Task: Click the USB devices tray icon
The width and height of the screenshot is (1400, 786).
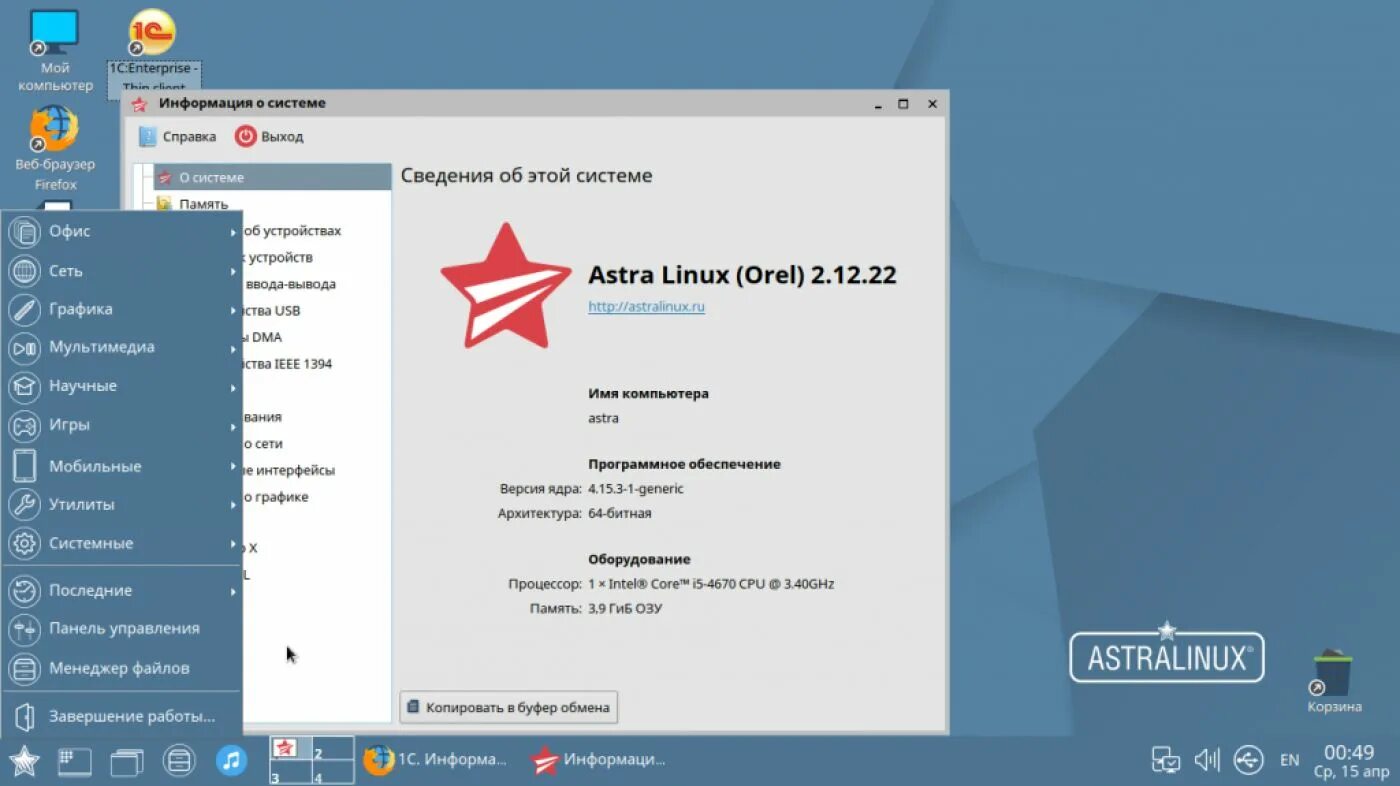Action: (1248, 760)
